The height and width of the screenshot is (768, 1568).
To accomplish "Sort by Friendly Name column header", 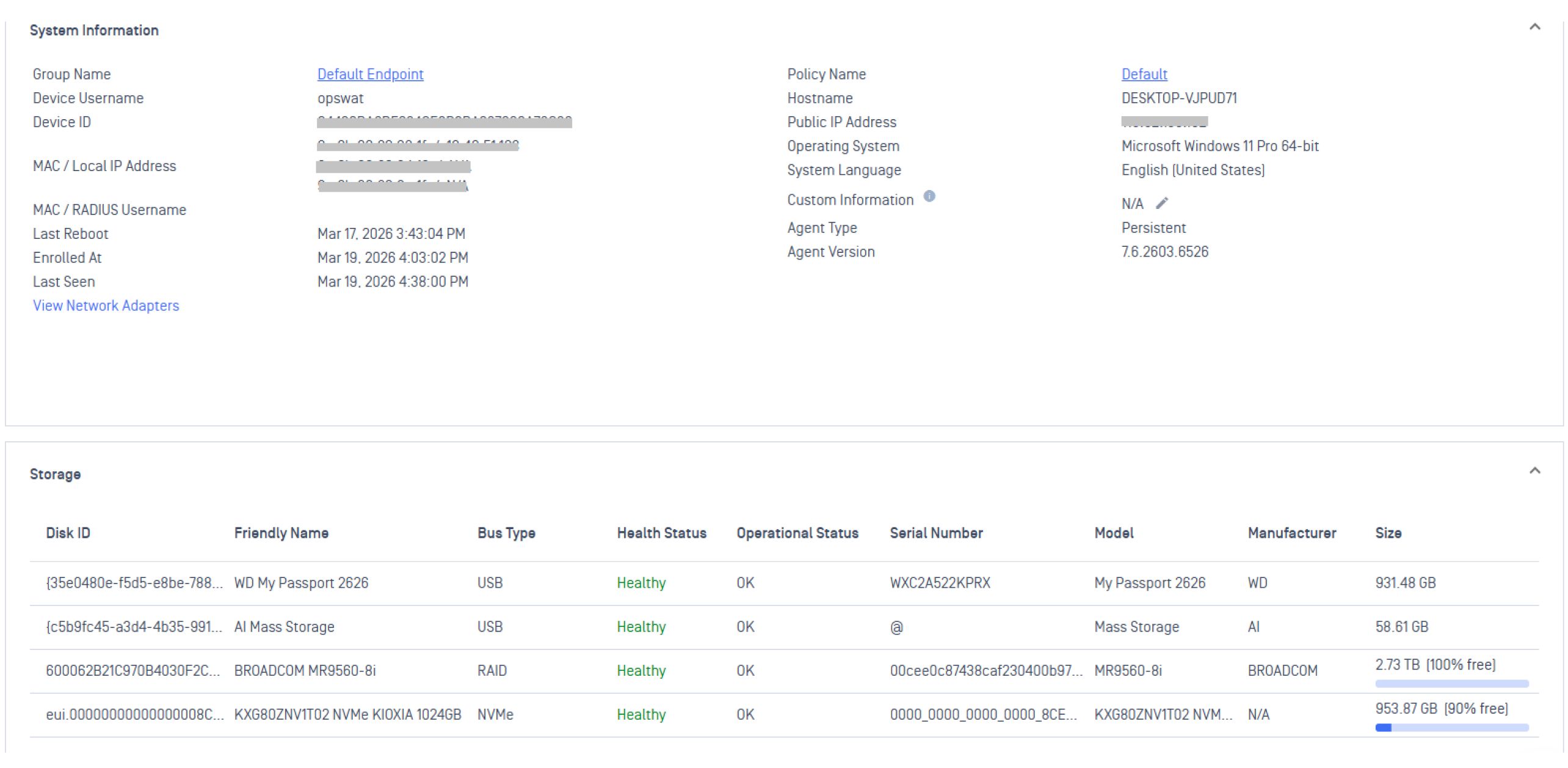I will 281,533.
